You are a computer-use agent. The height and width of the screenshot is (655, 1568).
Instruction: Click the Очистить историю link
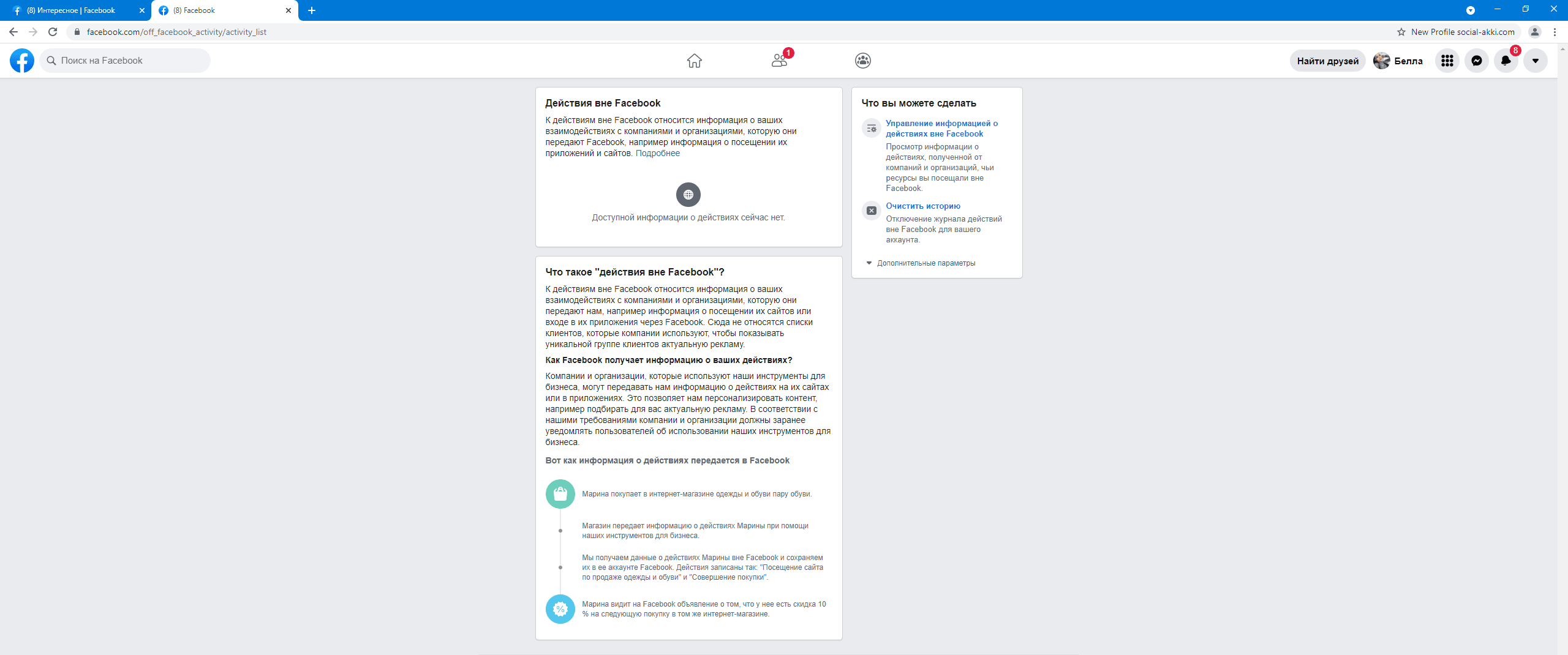coord(923,206)
